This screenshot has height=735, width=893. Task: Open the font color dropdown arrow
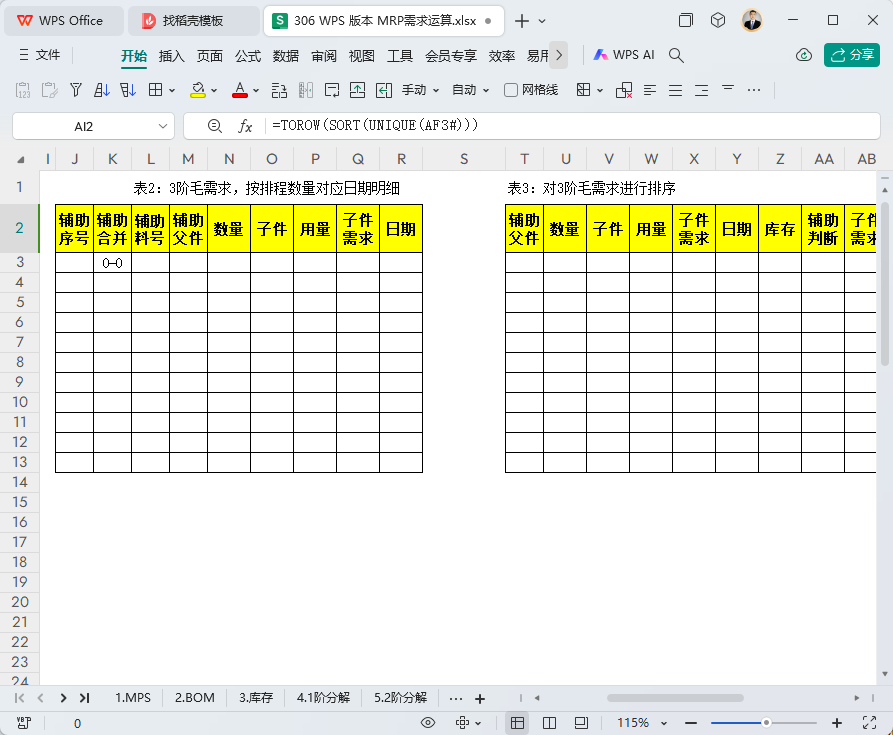point(256,91)
